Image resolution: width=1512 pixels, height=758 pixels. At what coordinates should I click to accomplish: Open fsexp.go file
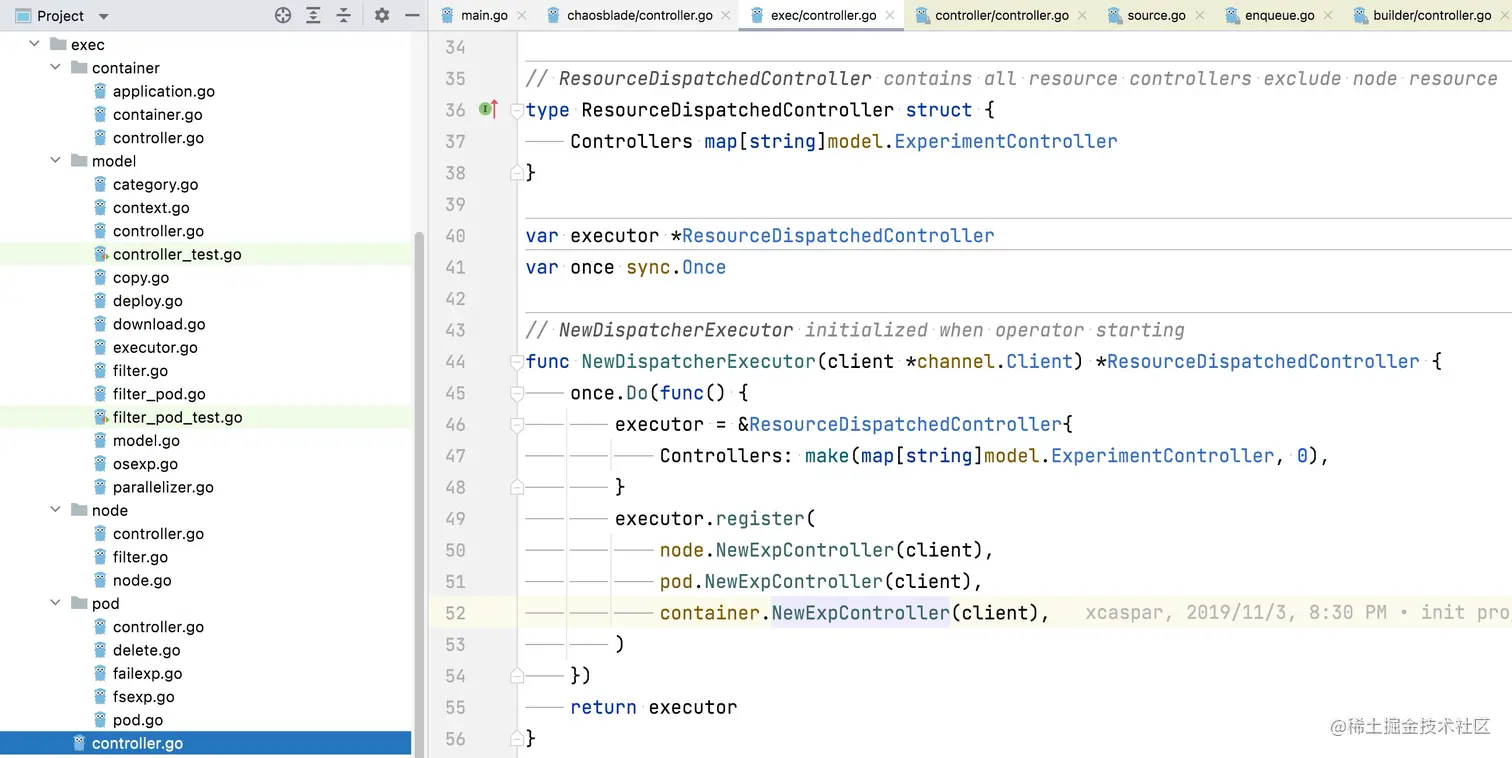(143, 696)
